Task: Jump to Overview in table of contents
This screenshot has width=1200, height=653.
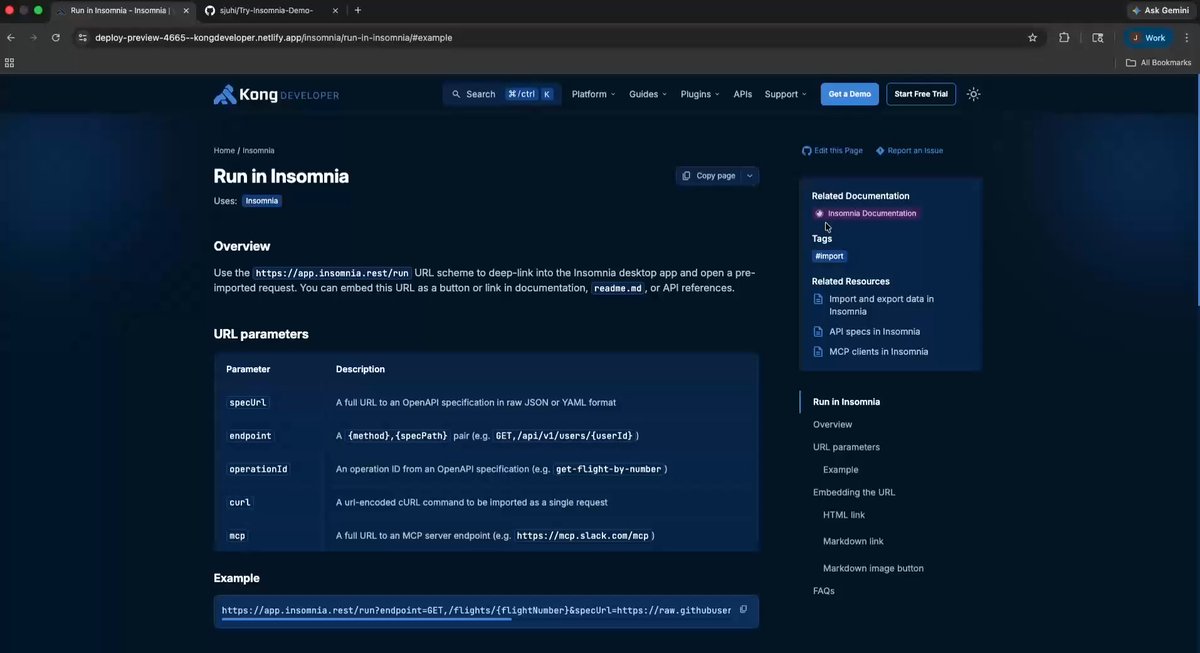Action: point(832,425)
